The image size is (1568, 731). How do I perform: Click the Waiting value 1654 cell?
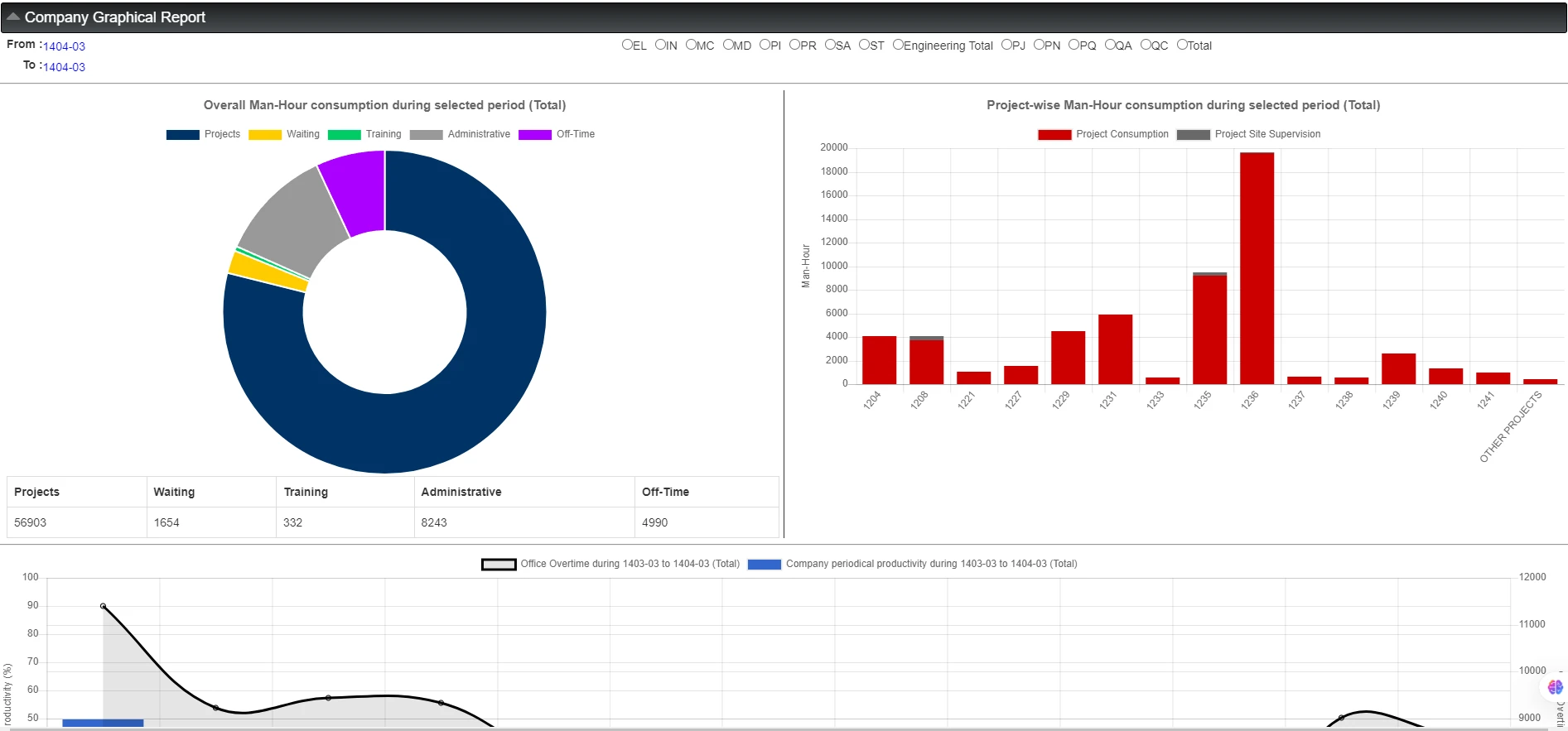coord(211,522)
